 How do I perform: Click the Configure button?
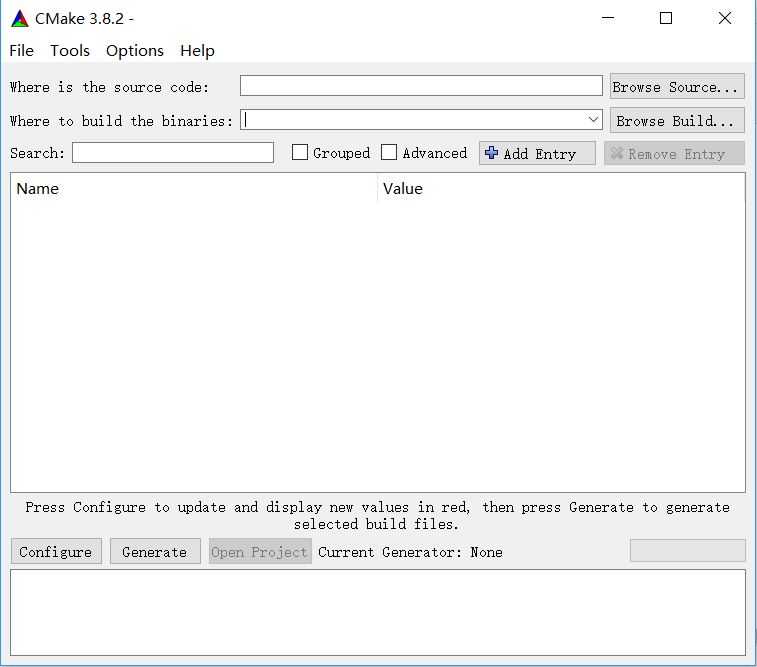tap(56, 552)
